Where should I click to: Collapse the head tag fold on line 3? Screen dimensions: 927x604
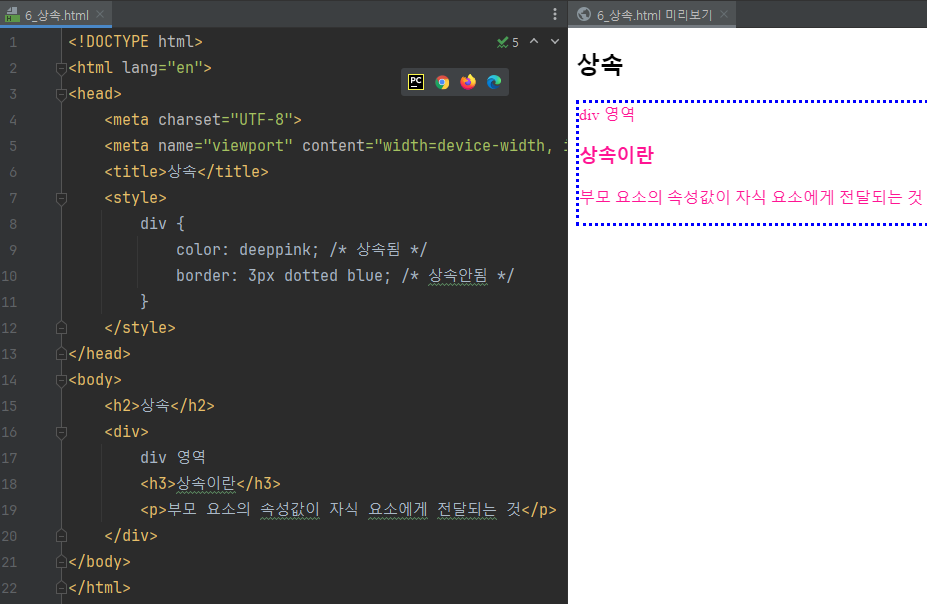61,94
